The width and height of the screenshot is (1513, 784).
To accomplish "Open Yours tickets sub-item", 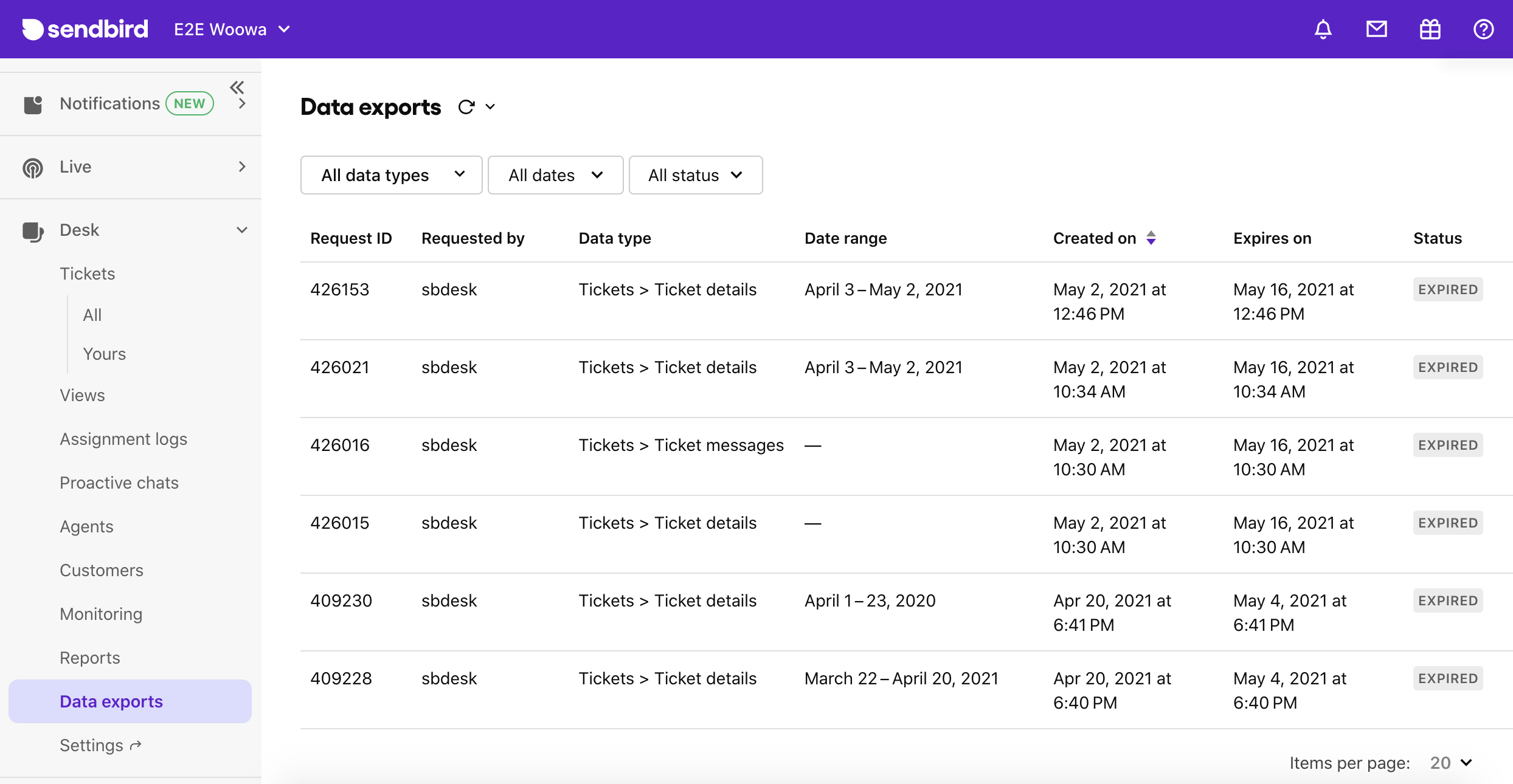I will coord(104,354).
